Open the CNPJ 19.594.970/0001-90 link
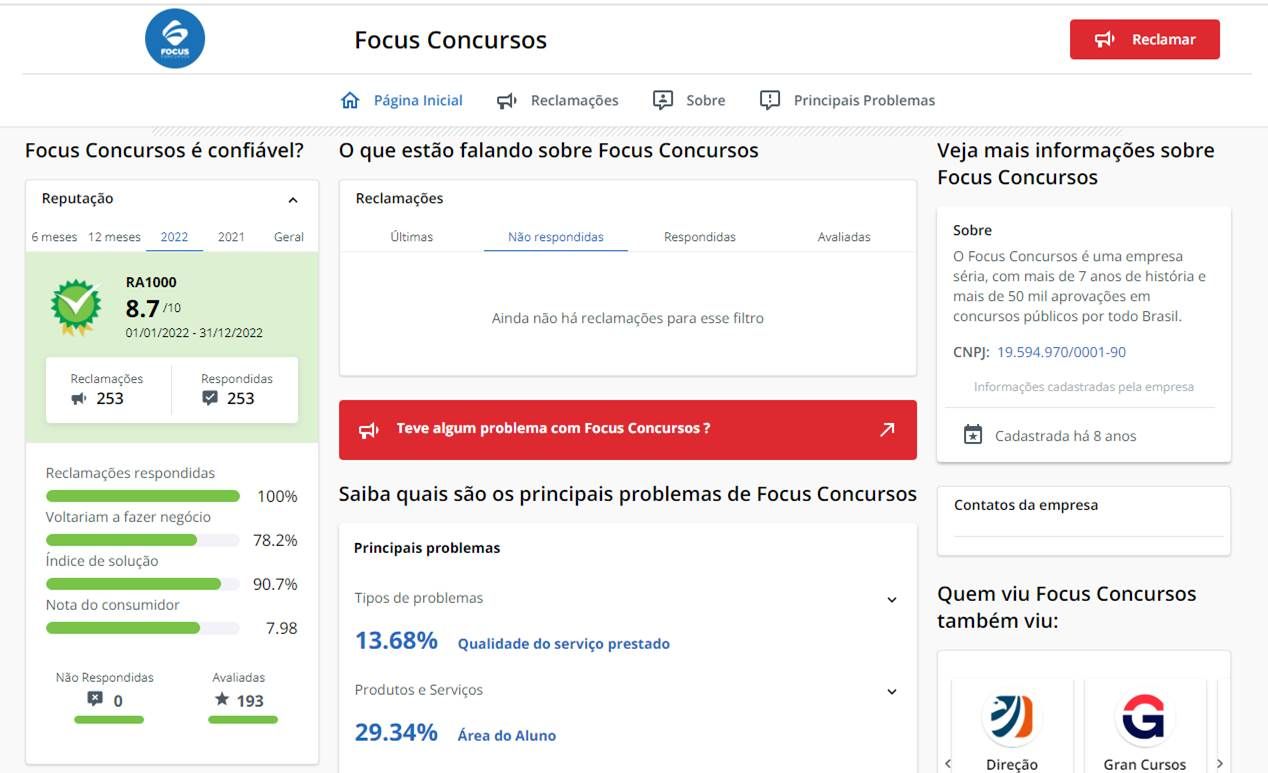This screenshot has height=773, width=1268. [1061, 352]
